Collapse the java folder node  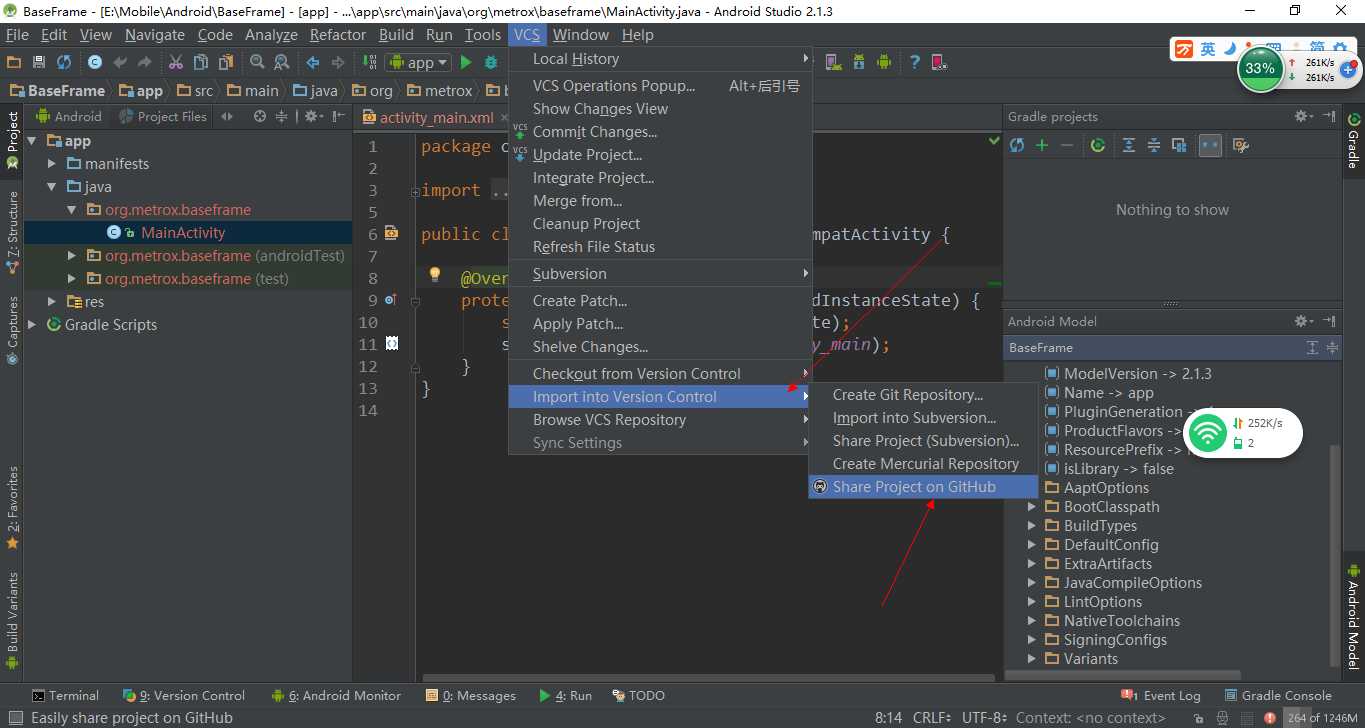pyautogui.click(x=52, y=186)
